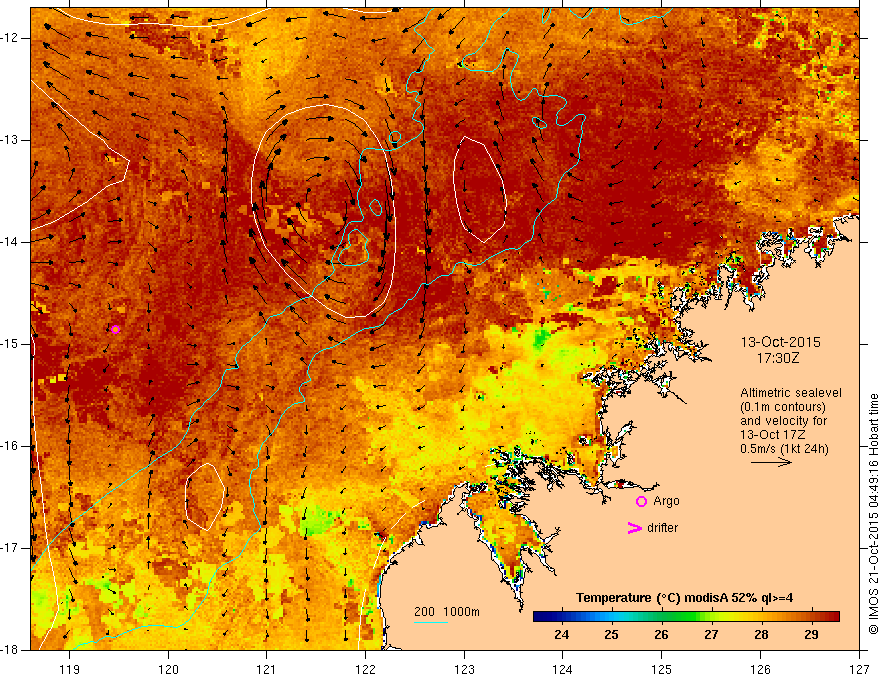880x680 pixels.
Task: Click the latitude axis label -15
Action: point(10,344)
